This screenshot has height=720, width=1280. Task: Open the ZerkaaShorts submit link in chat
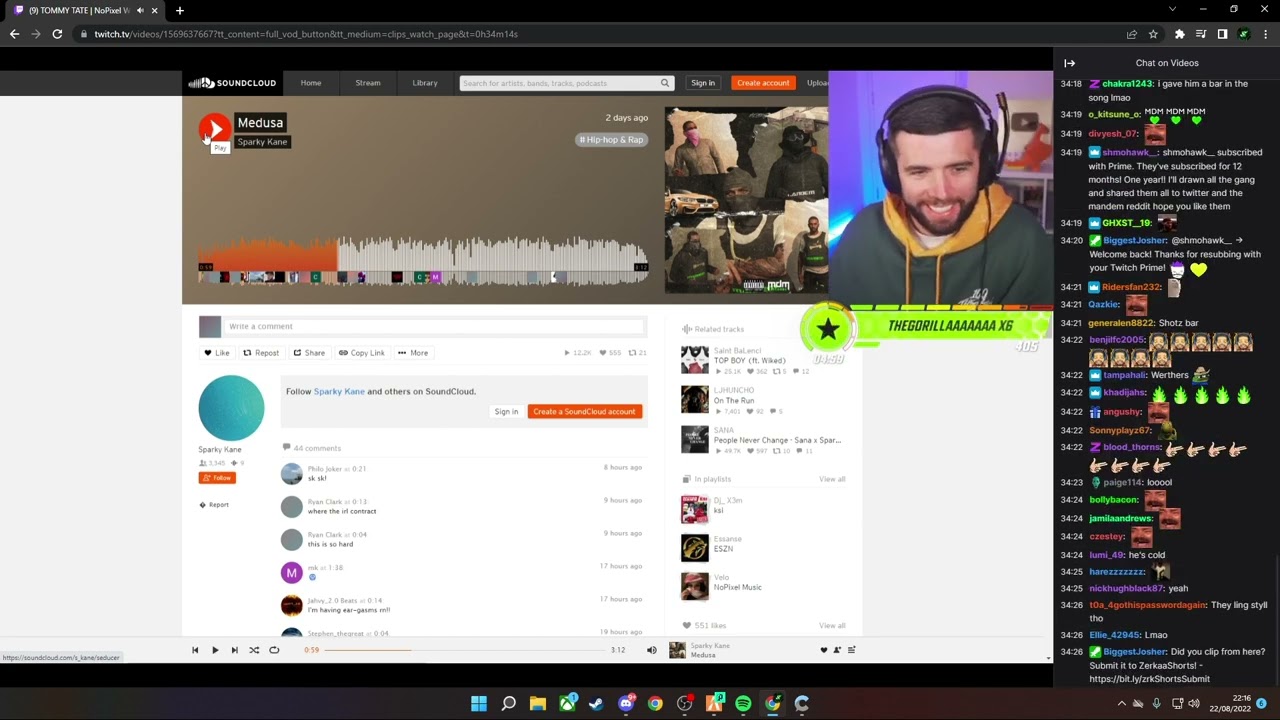click(x=1149, y=679)
